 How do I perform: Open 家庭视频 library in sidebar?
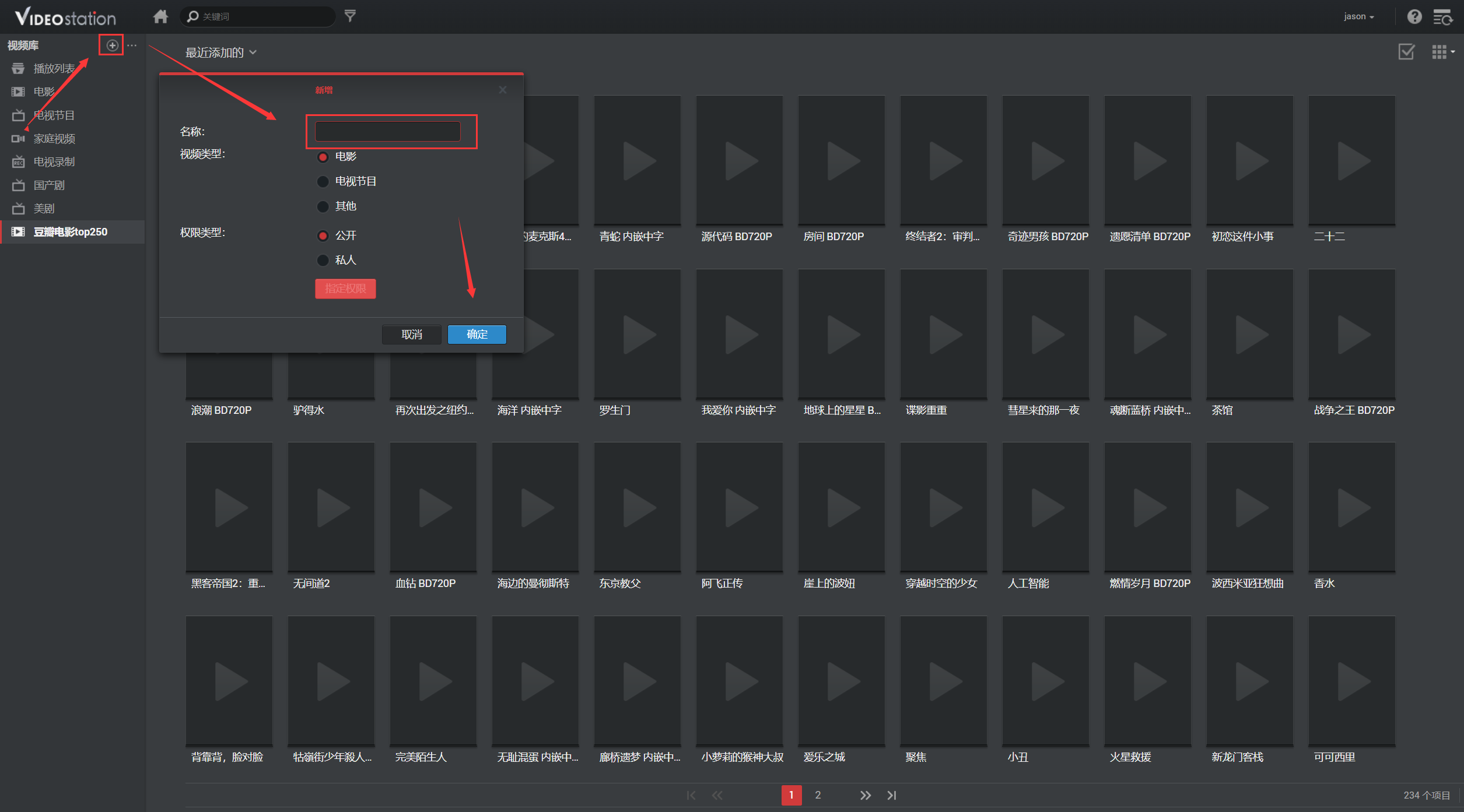[54, 139]
